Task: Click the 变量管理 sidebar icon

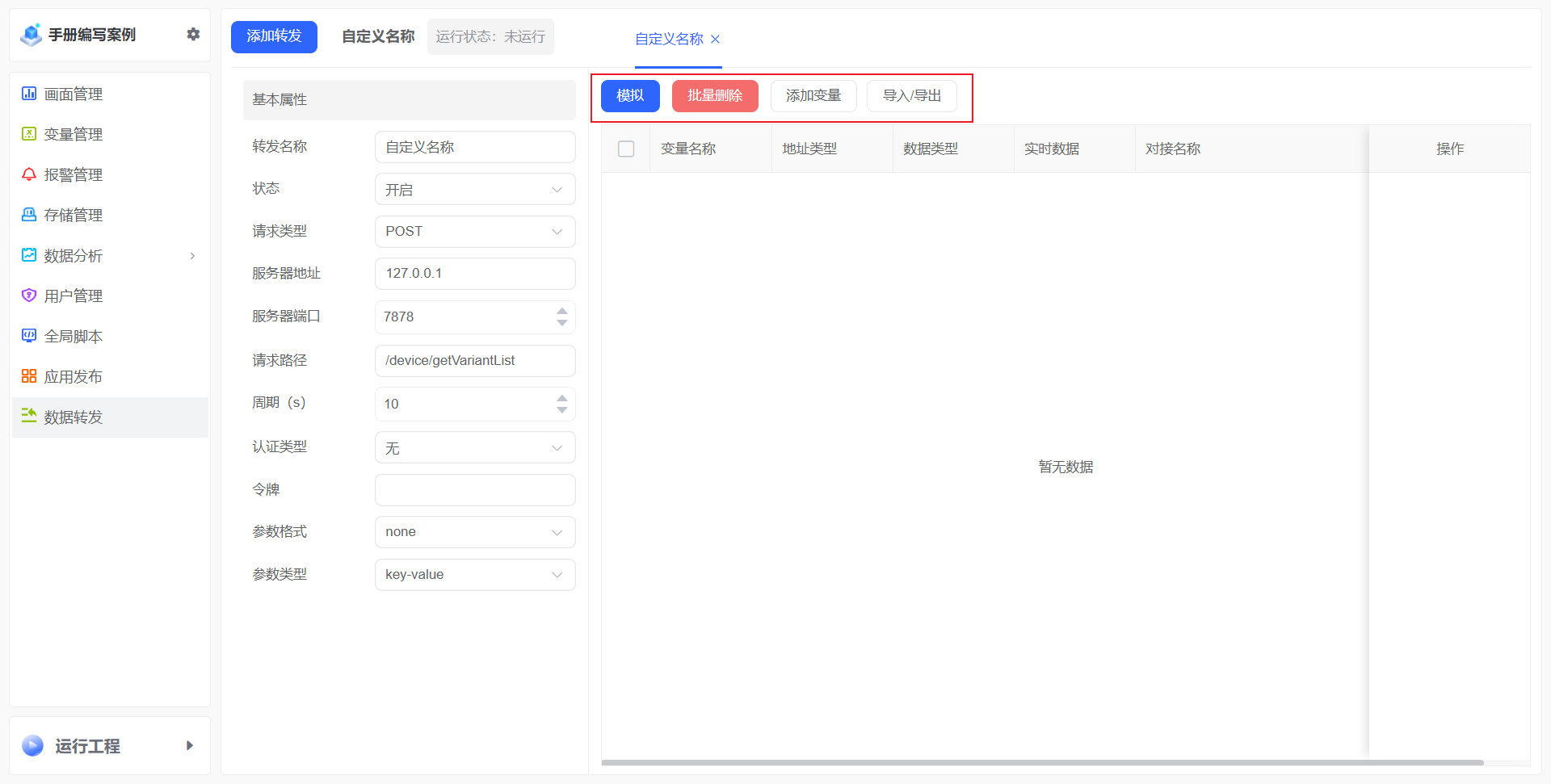Action: (29, 134)
